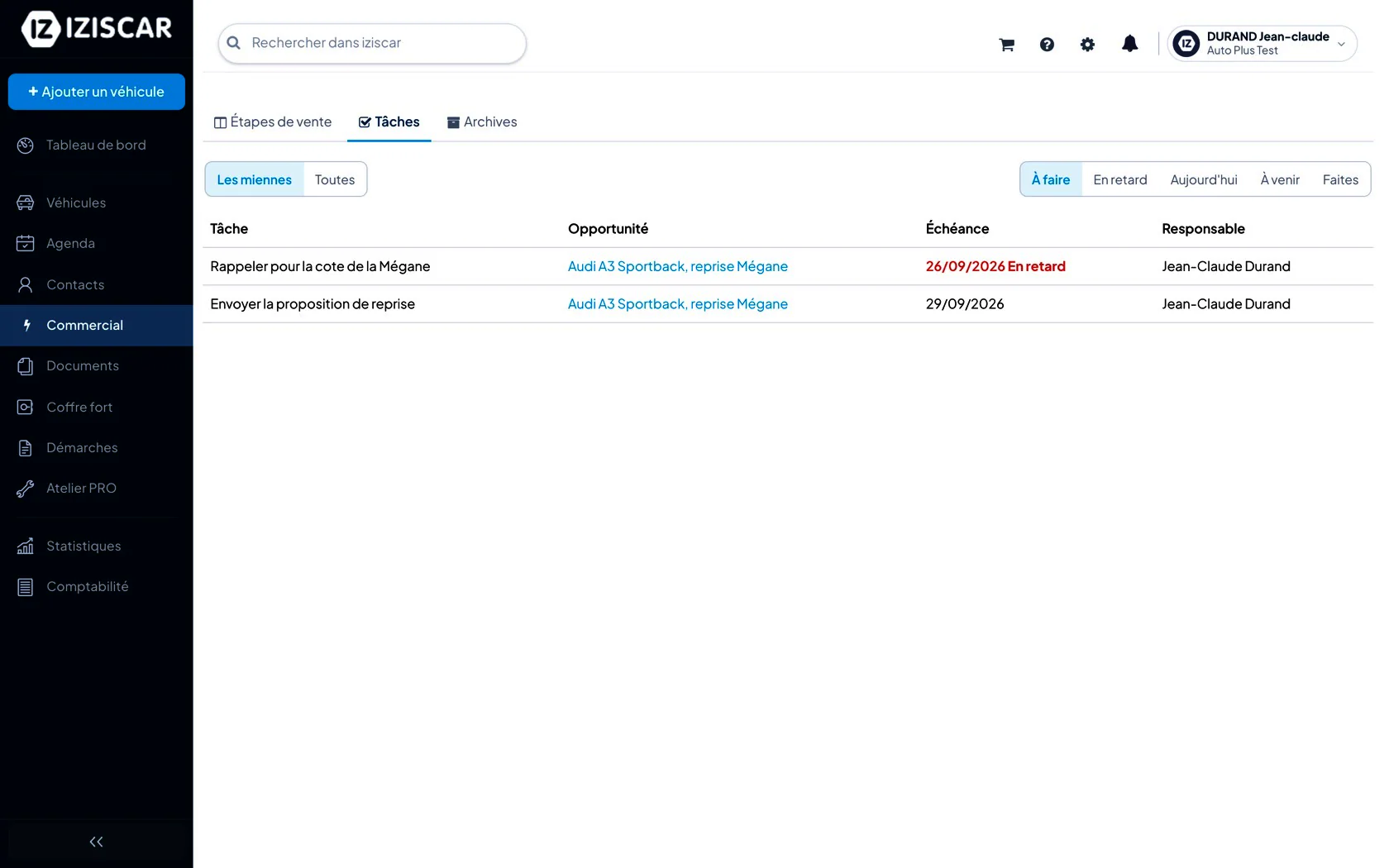The image size is (1389, 868).
Task: Click the Opportunité column header
Action: 608,229
